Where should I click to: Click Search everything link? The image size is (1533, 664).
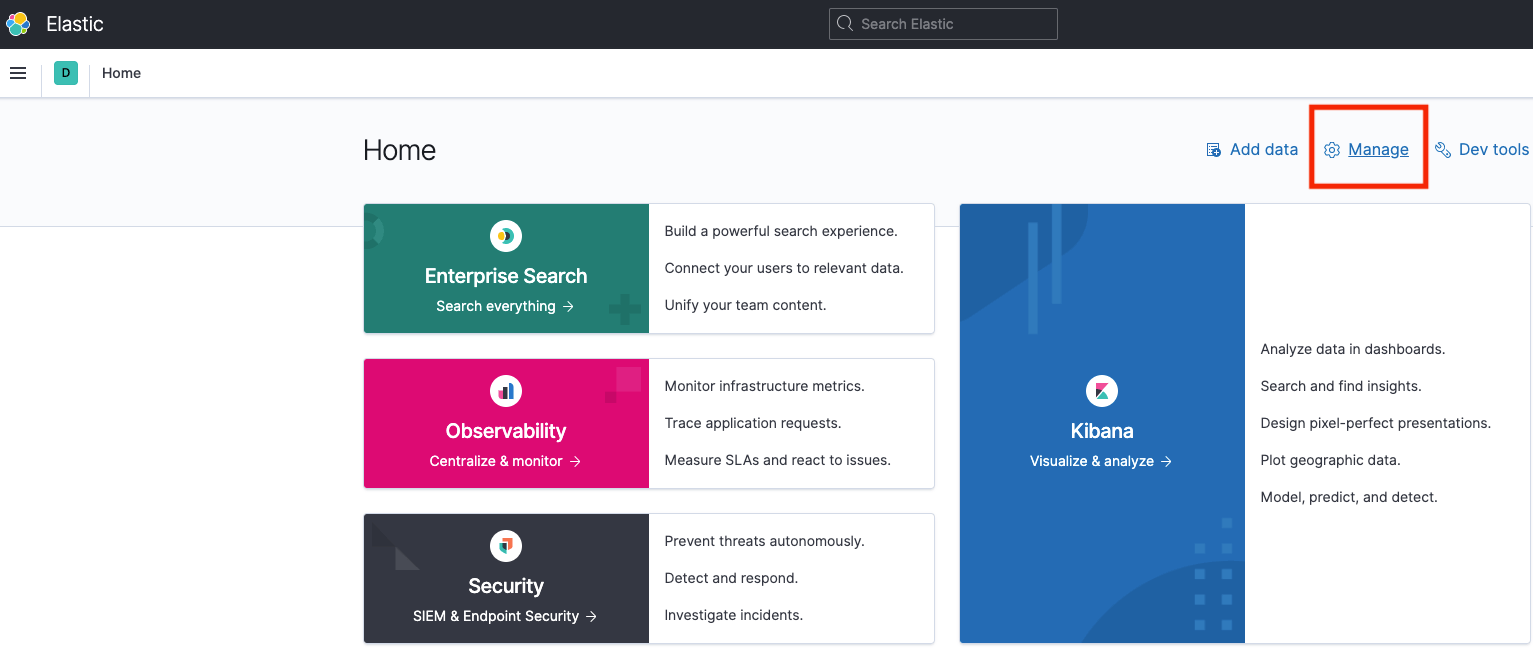pyautogui.click(x=505, y=306)
